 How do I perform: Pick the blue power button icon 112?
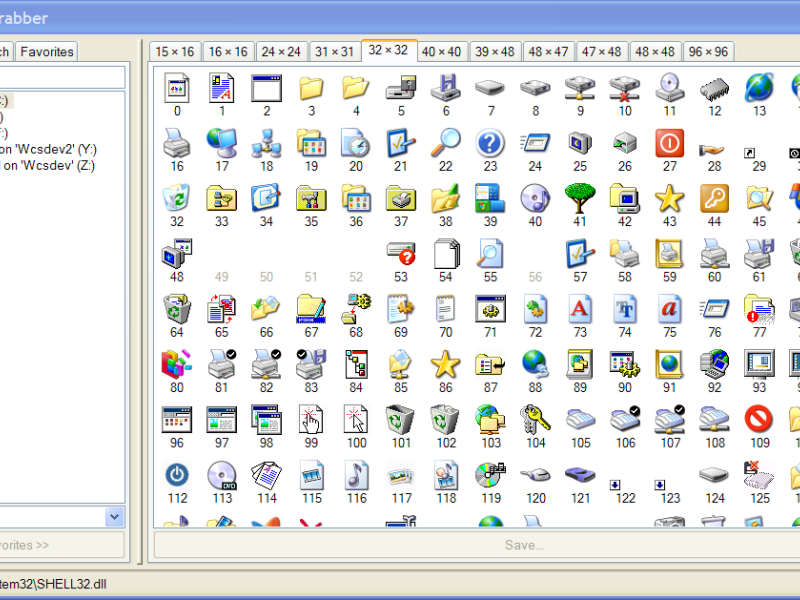point(177,475)
